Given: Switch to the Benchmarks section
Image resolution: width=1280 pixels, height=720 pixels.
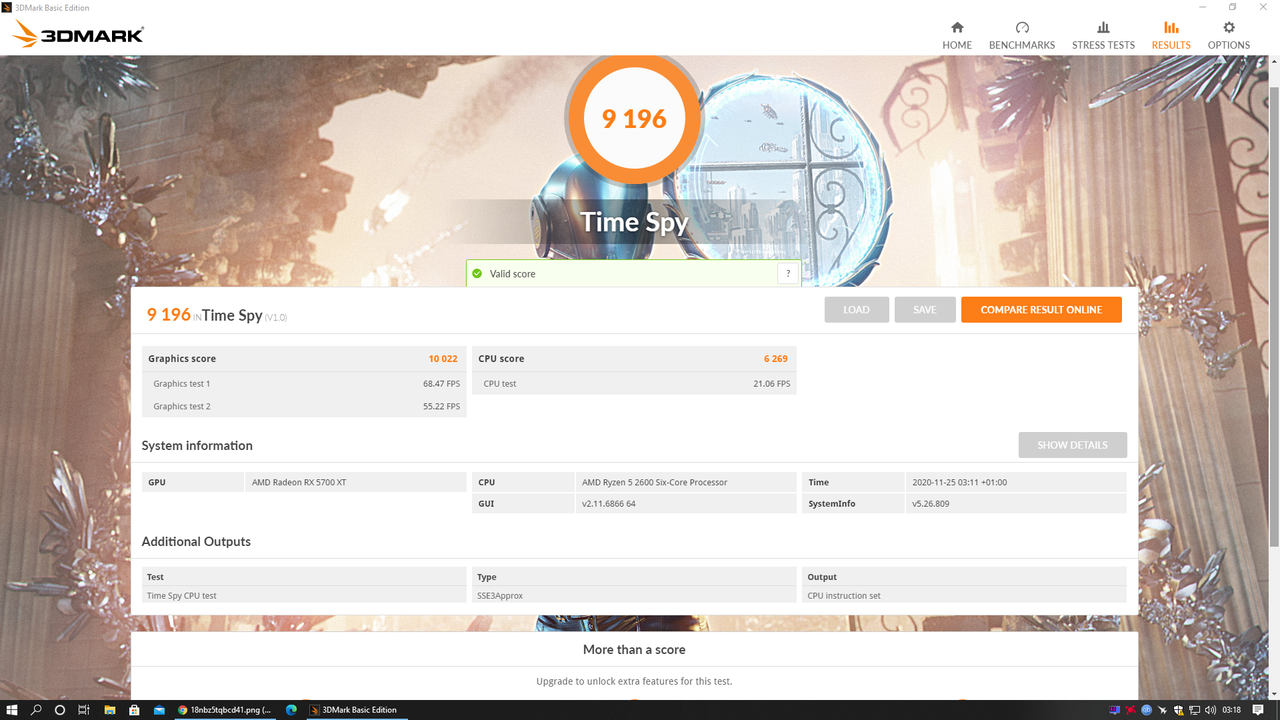Looking at the screenshot, I should [1021, 33].
